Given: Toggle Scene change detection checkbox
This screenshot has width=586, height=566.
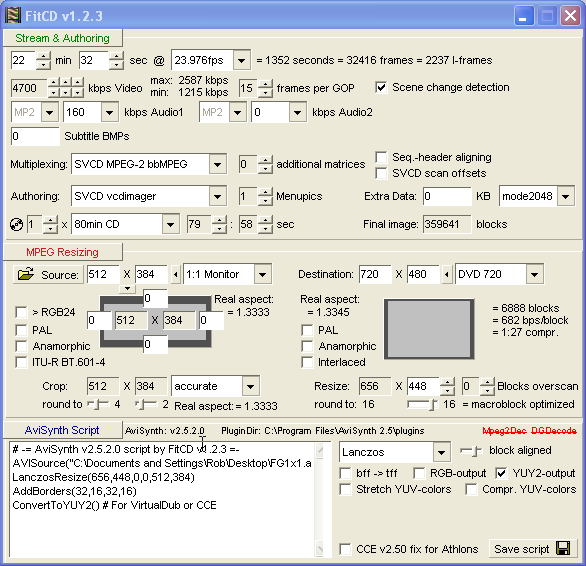Looking at the screenshot, I should click(x=381, y=87).
